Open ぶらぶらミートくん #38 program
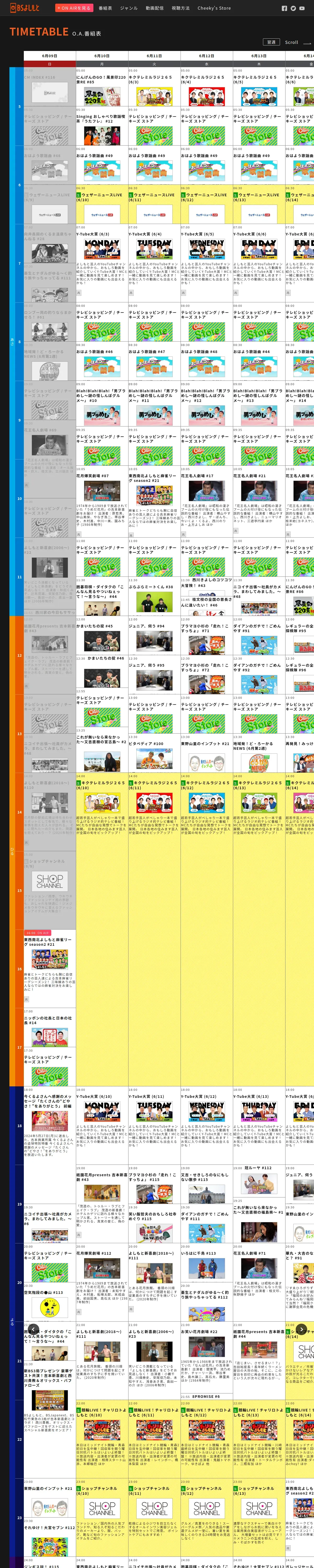314x1568 pixels. 154,596
